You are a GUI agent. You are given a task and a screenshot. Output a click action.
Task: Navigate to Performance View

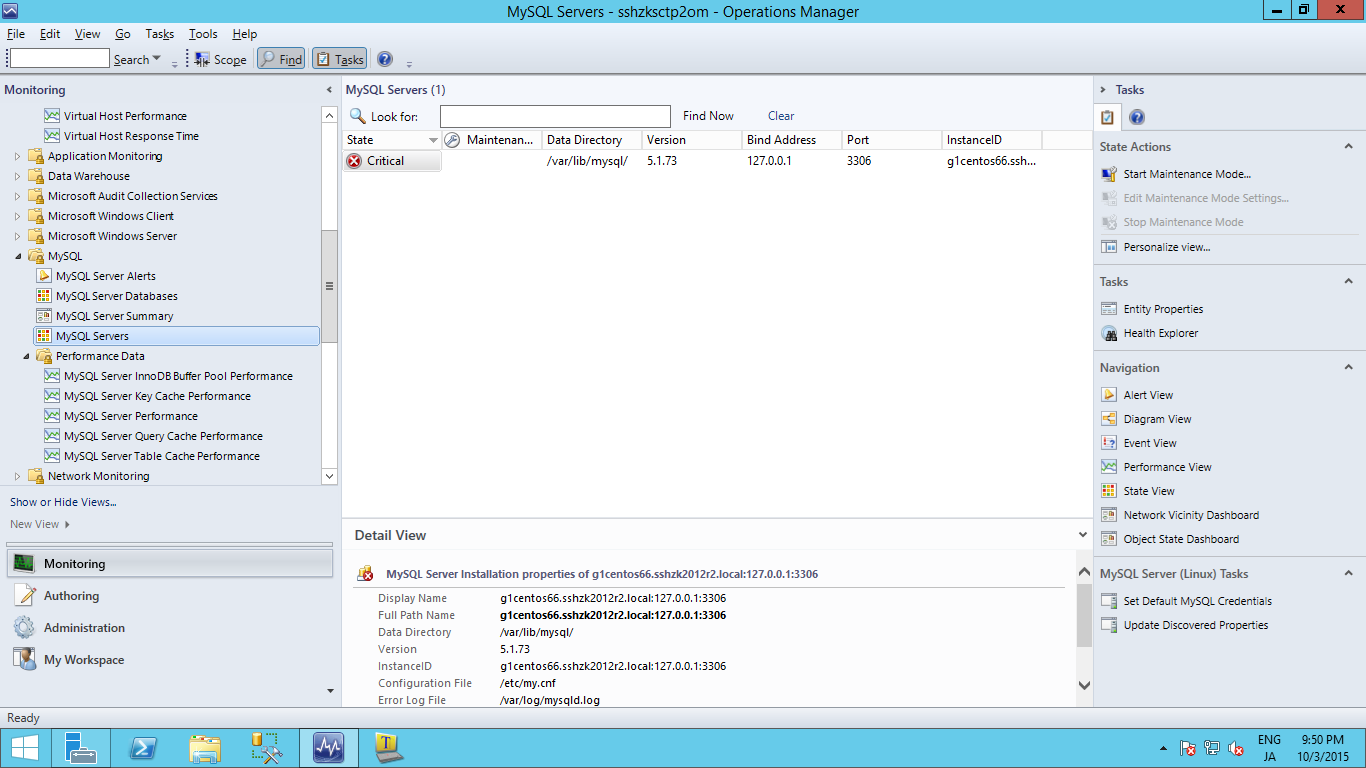coord(1167,467)
